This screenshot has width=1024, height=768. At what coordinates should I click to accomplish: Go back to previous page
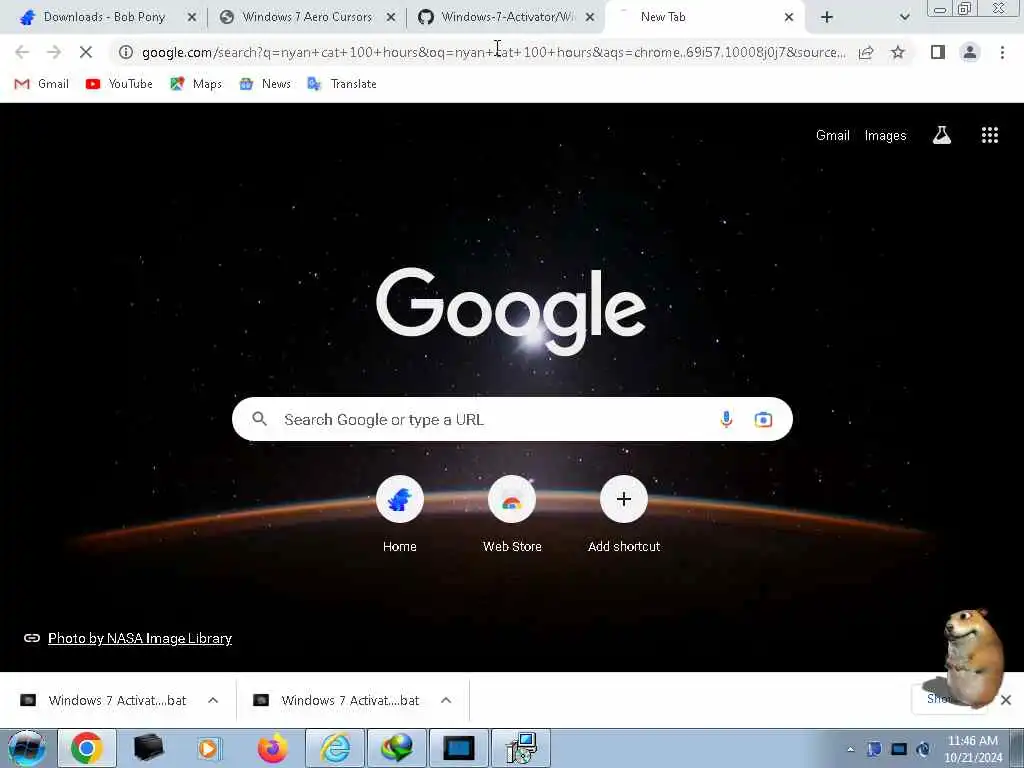(22, 52)
